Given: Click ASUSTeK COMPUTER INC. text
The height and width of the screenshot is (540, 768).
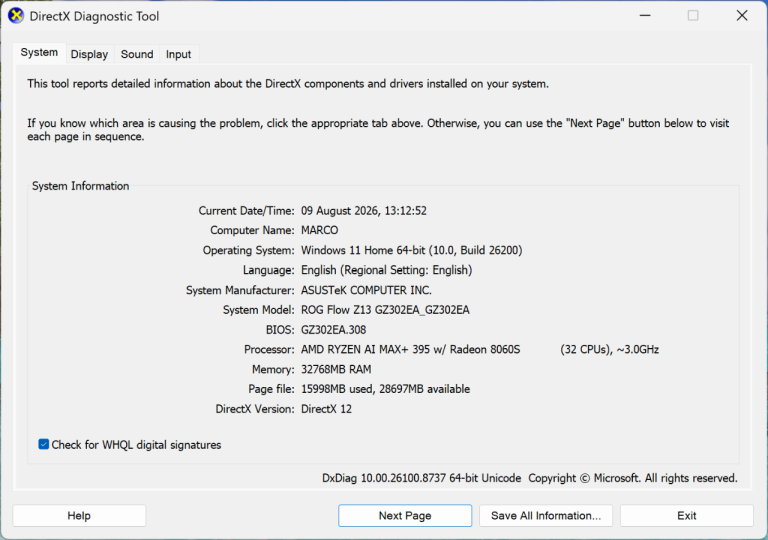Looking at the screenshot, I should pos(366,290).
